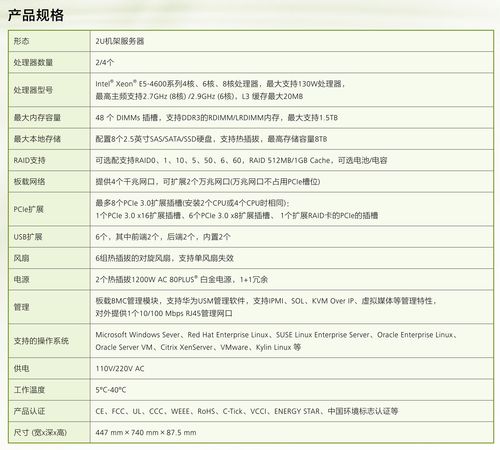Image resolution: width=500 pixels, height=450 pixels.
Task: Click the 2个热插拔1200W AC value
Action: tap(182, 279)
